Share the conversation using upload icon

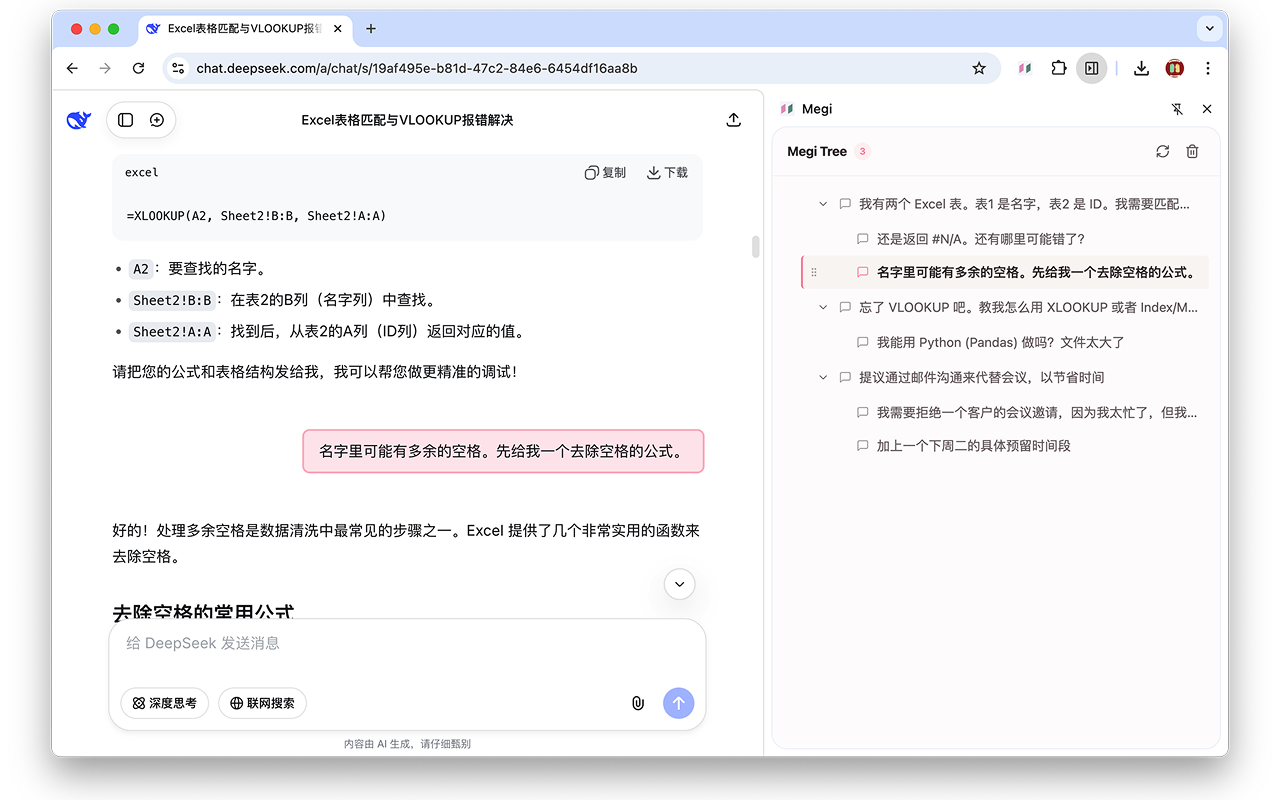[x=733, y=120]
